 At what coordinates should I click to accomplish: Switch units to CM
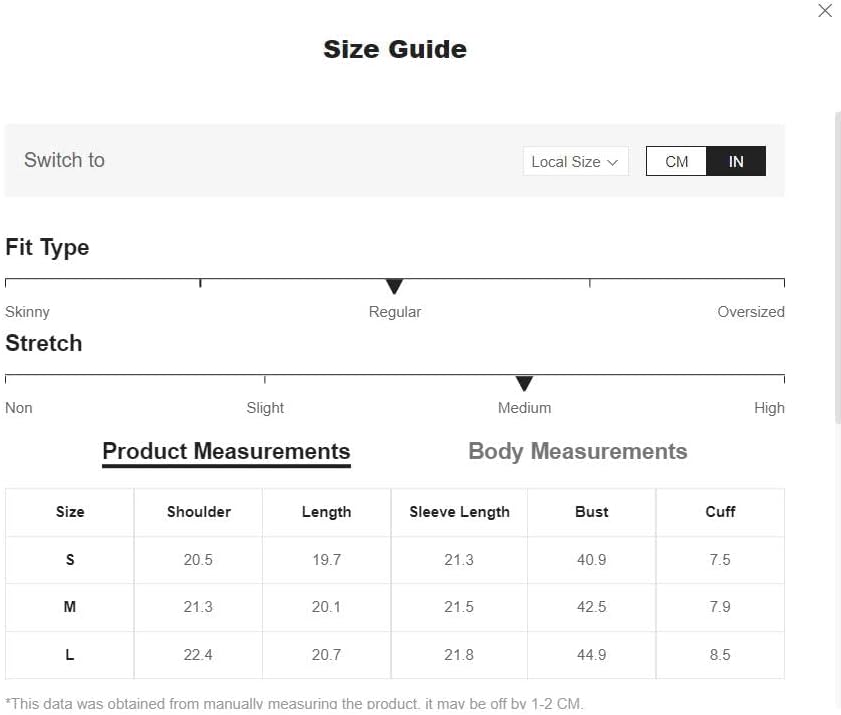[676, 161]
